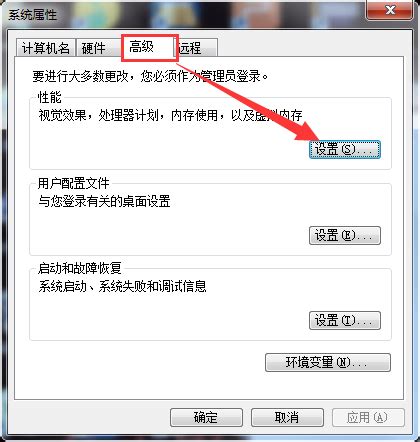Screen dimensions: 420x442
Task: Dismiss dialog with 取消 button
Action: (x=287, y=417)
